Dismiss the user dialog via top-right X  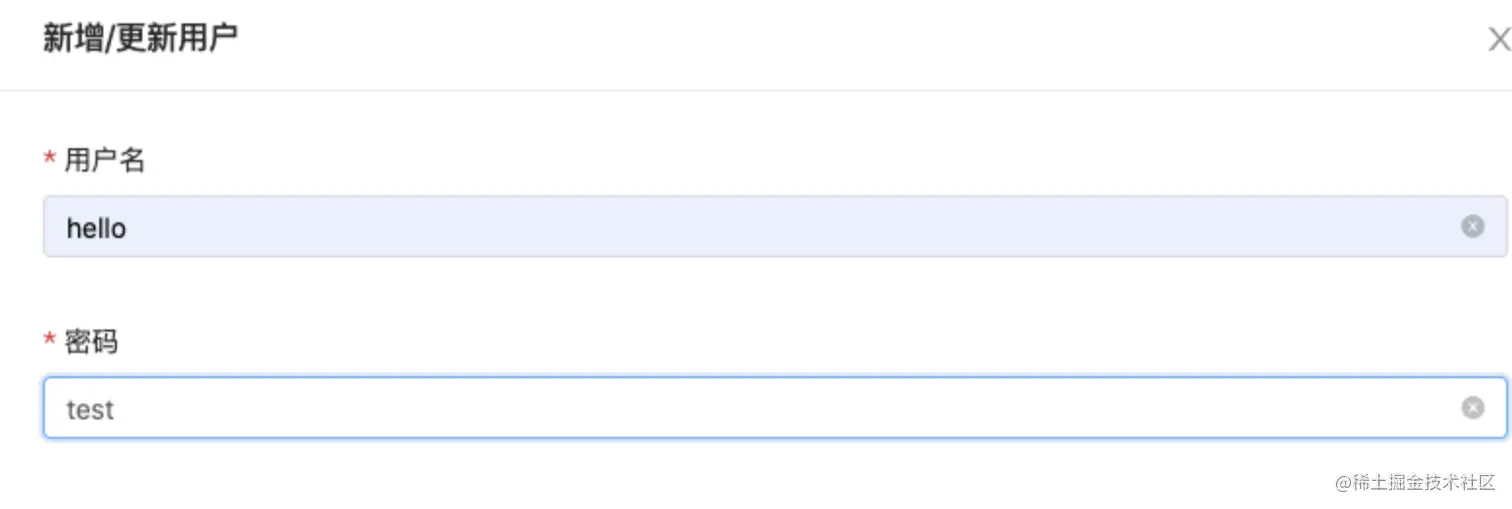[1498, 40]
